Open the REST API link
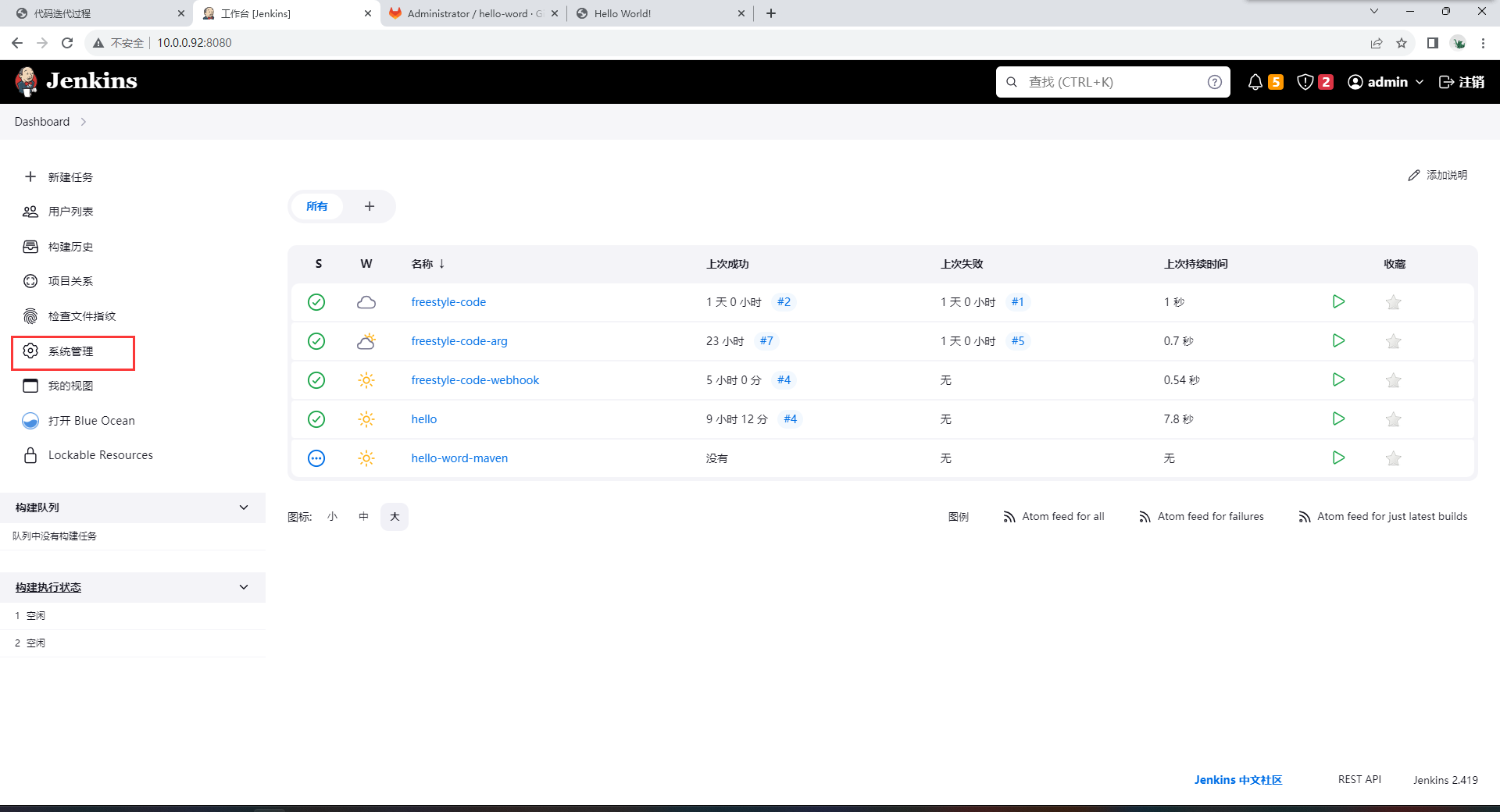 click(x=1359, y=779)
